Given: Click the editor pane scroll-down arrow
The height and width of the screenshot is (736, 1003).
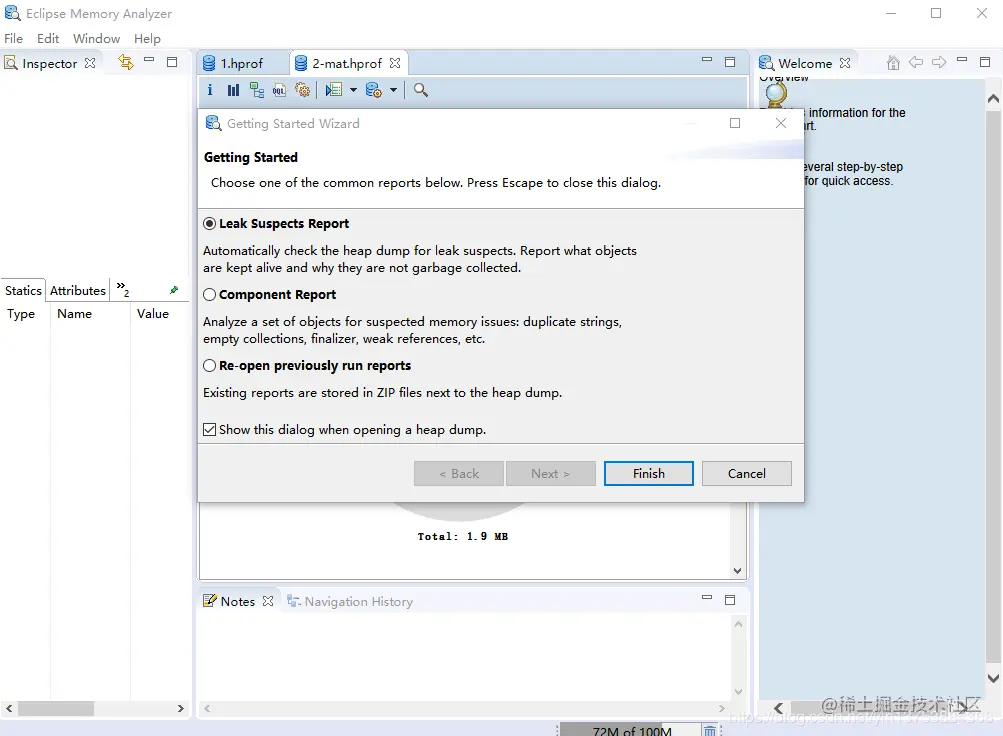Looking at the screenshot, I should point(738,571).
